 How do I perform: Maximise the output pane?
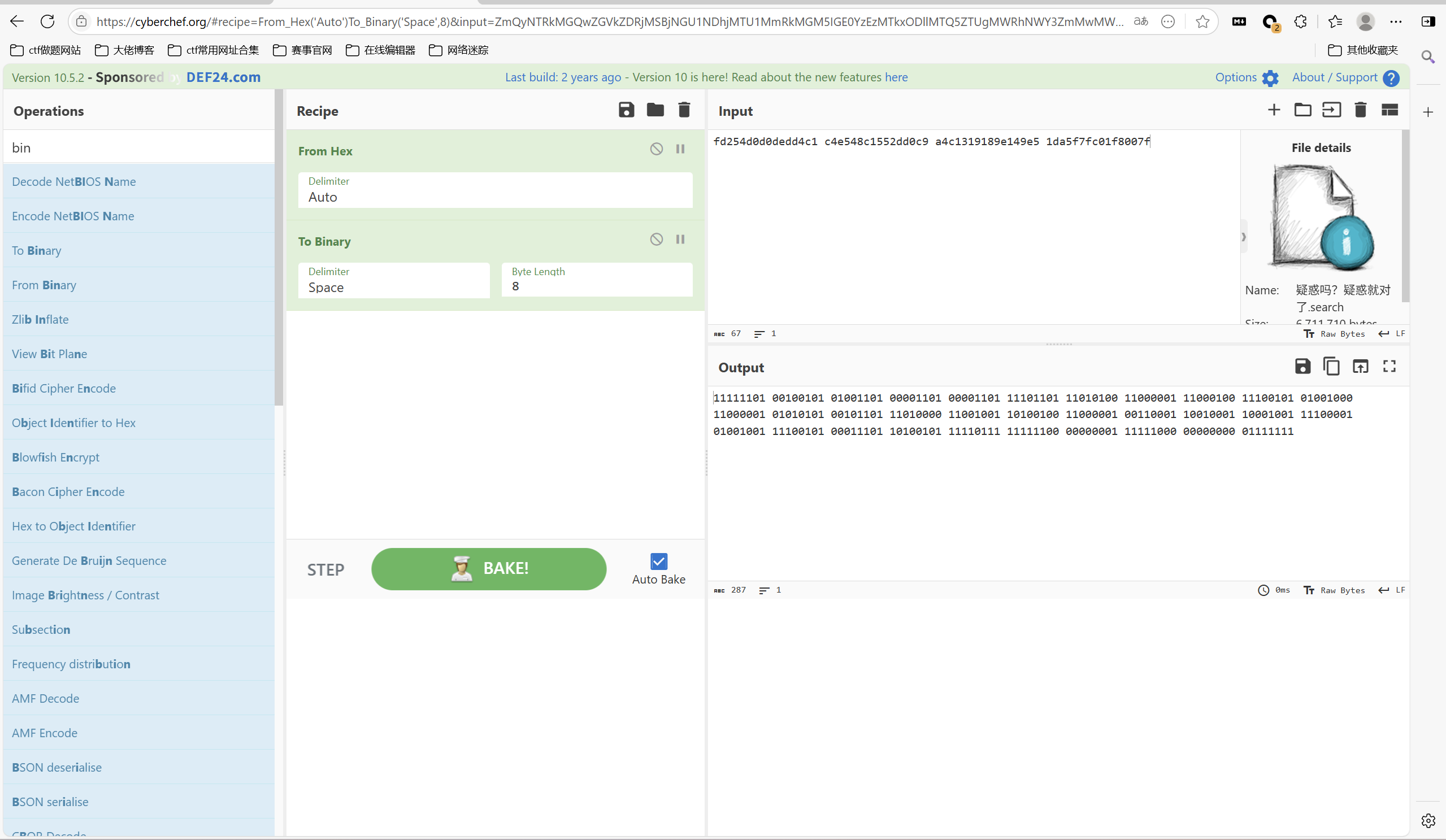click(1389, 366)
